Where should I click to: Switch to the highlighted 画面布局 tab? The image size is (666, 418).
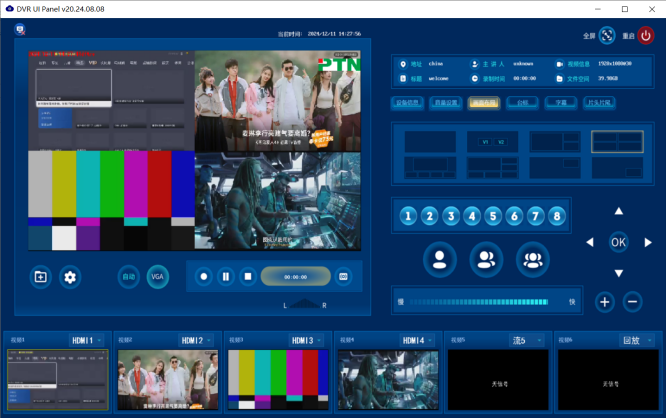pos(484,103)
